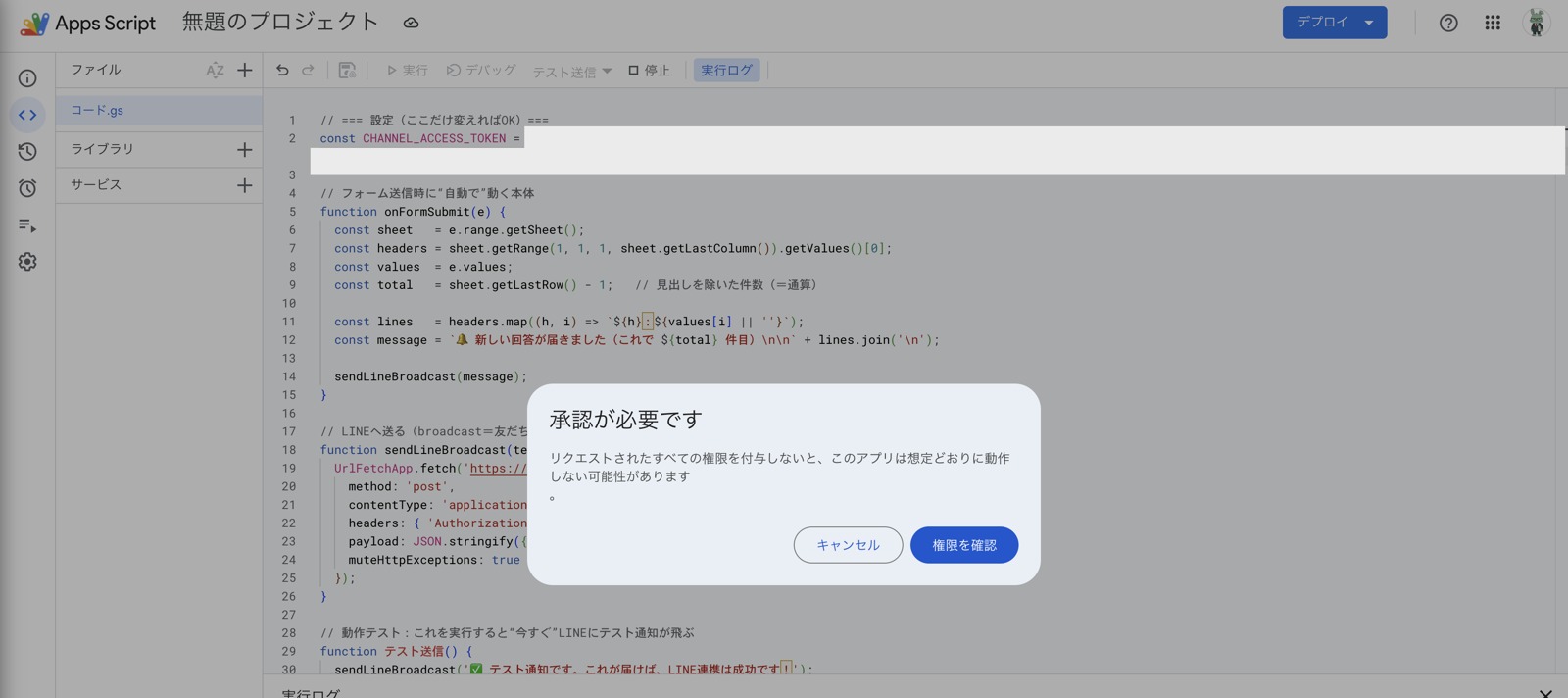Open the デプロイ deploy dropdown
Viewport: 1568px width, 698px height.
[1335, 23]
